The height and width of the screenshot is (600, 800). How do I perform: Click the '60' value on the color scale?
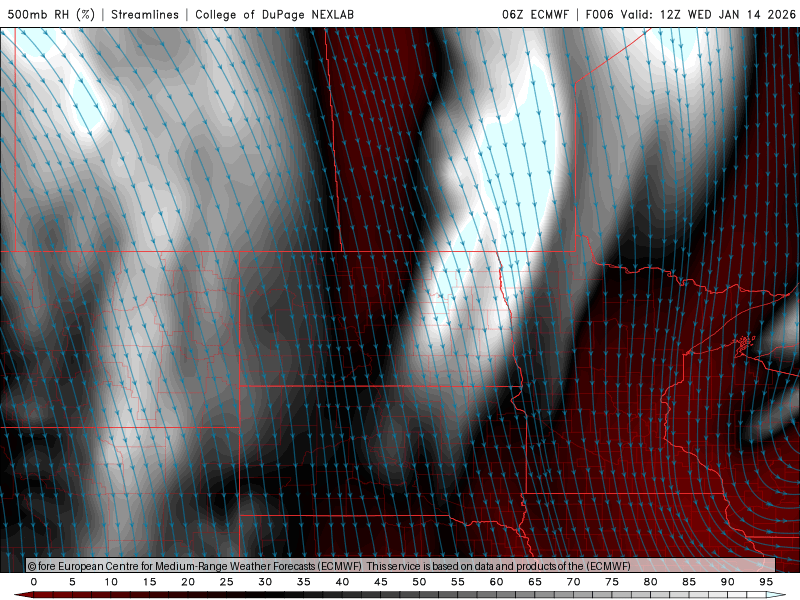coord(496,582)
